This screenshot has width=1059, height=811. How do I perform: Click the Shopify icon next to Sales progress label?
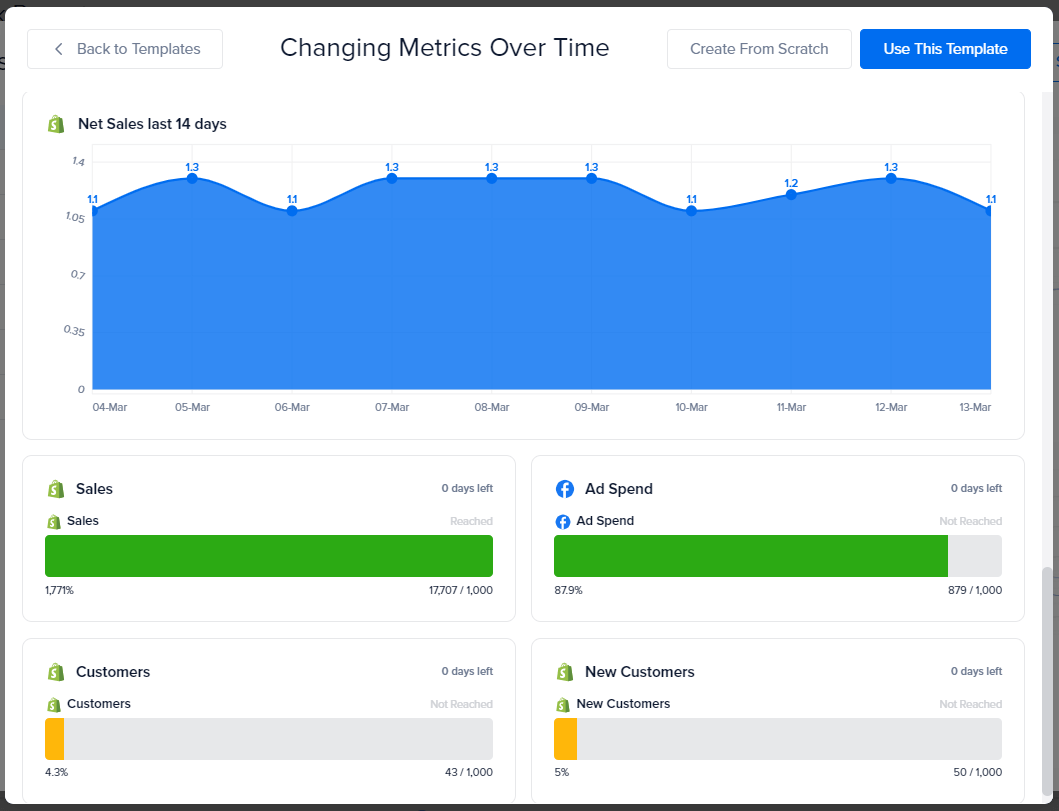point(52,521)
